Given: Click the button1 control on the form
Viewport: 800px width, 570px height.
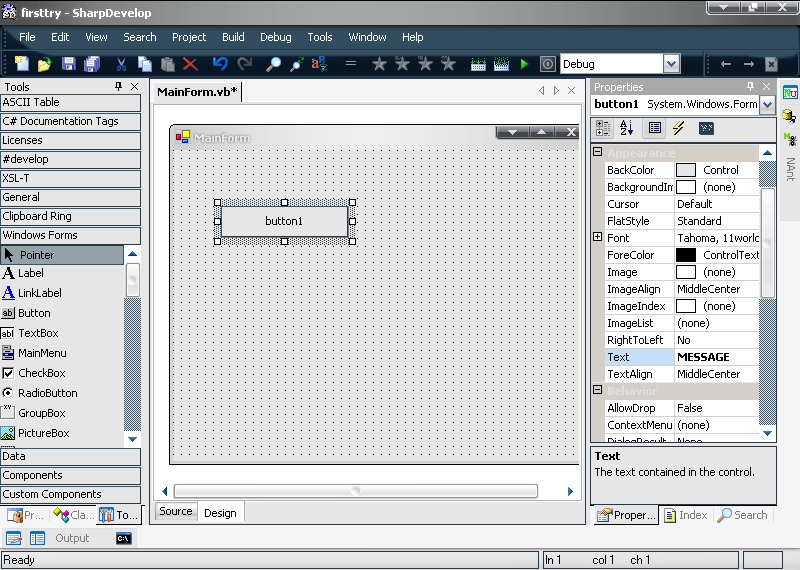Looking at the screenshot, I should coord(284,221).
